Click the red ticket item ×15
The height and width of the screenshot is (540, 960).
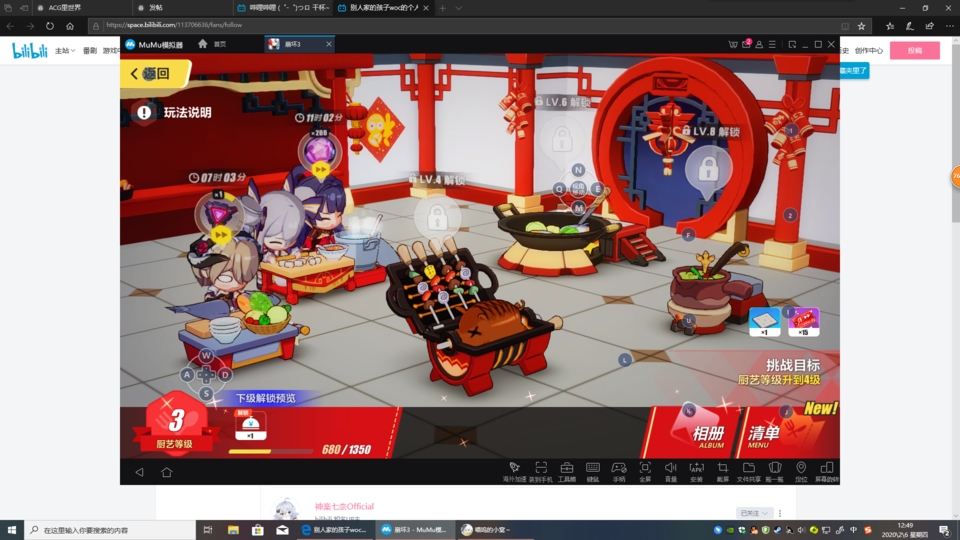[803, 321]
